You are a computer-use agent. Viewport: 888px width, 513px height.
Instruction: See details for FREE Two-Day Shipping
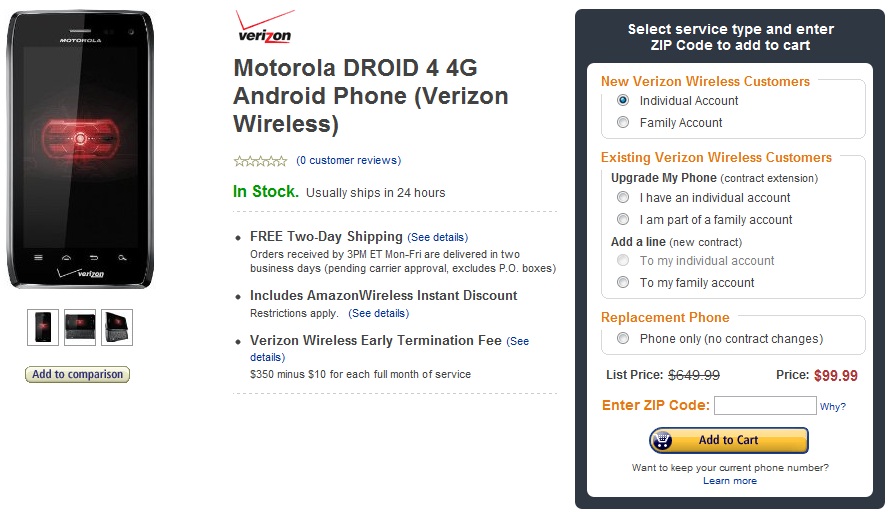click(437, 238)
